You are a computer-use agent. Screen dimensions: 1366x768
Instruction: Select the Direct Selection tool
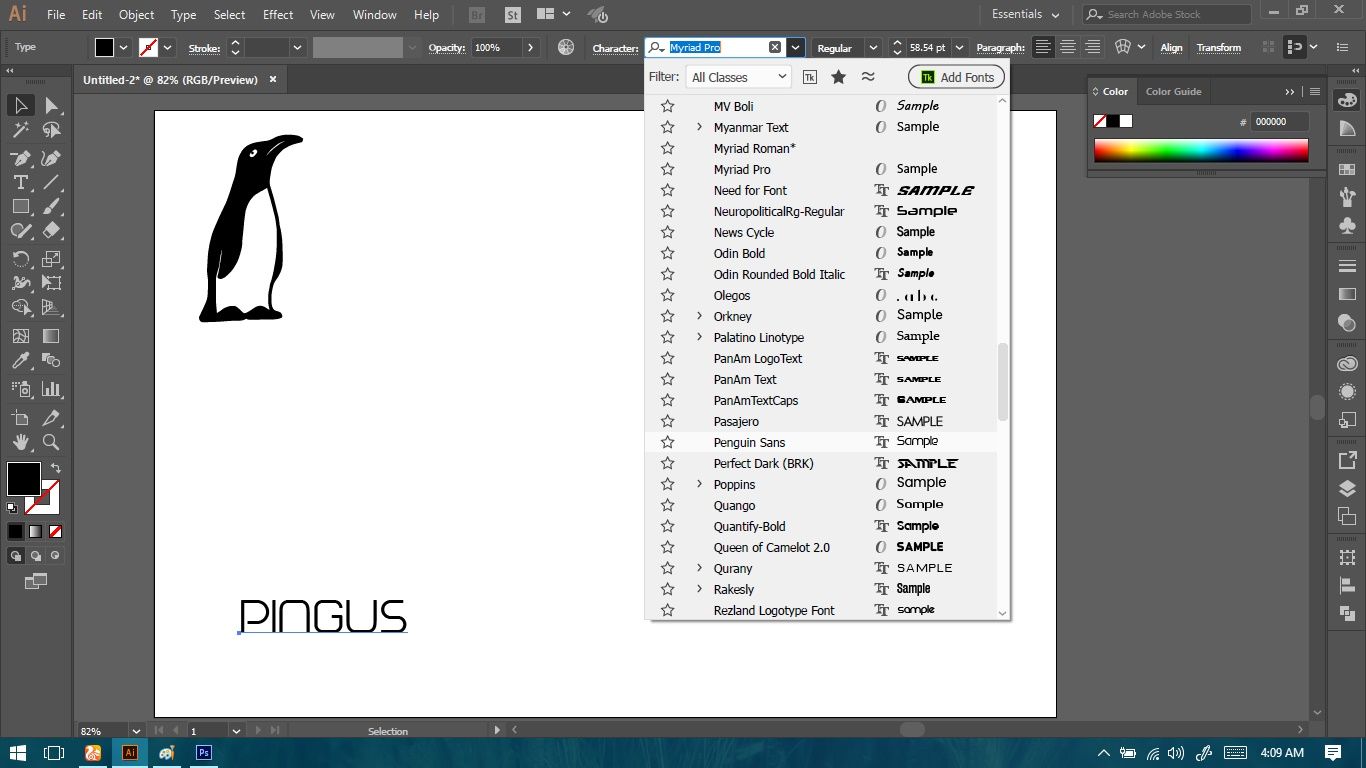(x=51, y=105)
